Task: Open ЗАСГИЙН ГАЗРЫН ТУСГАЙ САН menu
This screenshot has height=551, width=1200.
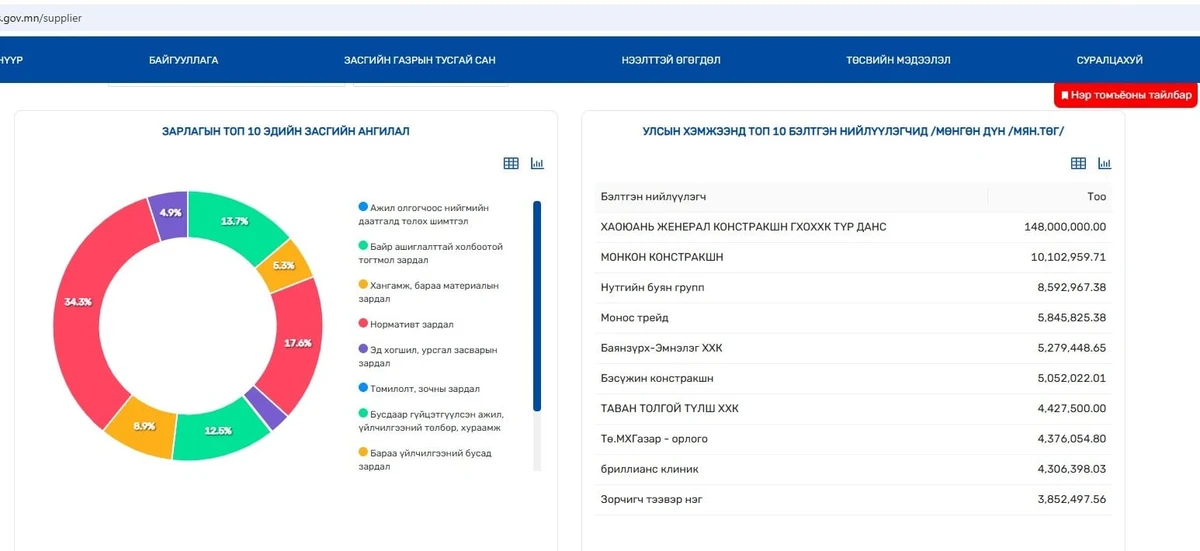Action: click(x=419, y=60)
